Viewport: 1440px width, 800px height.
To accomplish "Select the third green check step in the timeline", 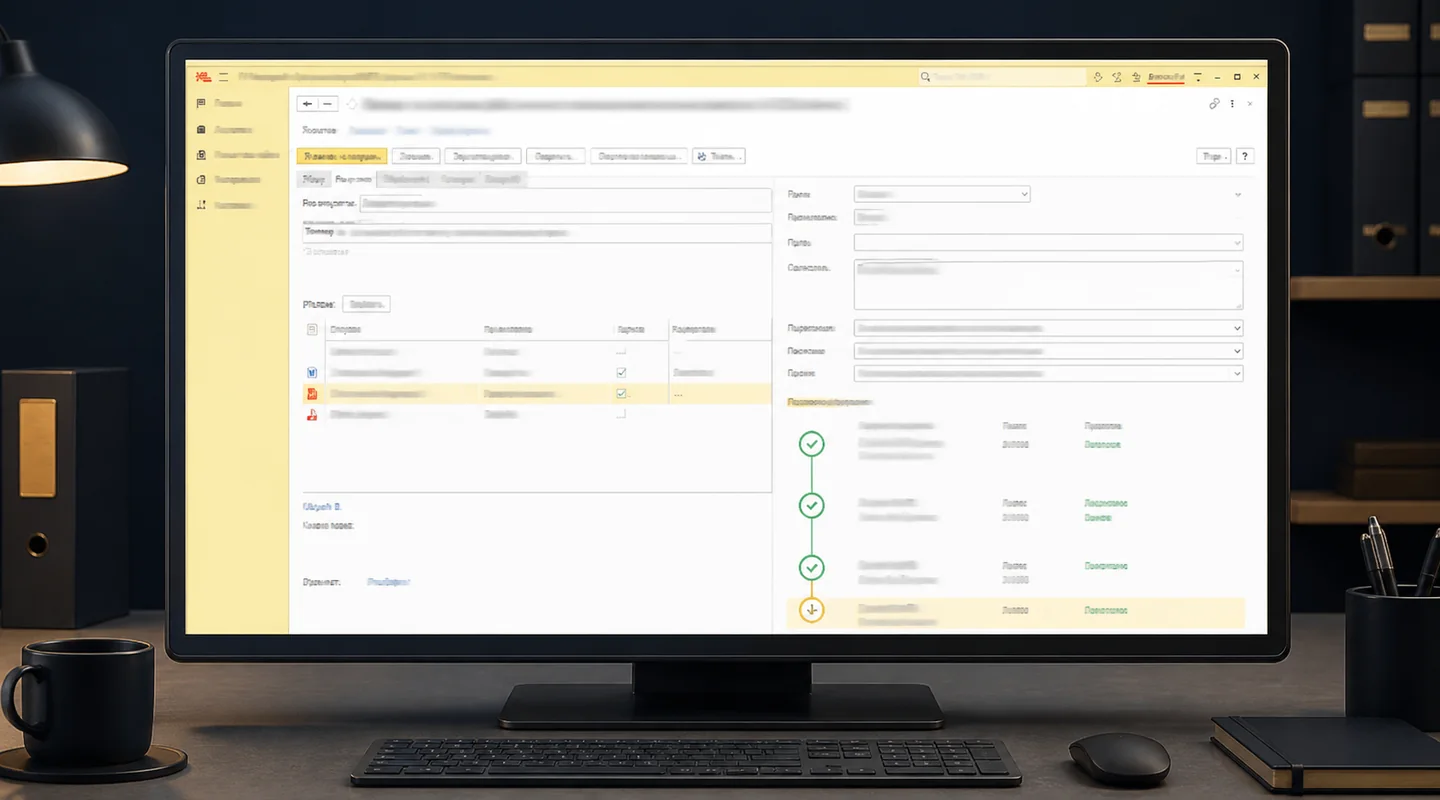I will point(812,568).
